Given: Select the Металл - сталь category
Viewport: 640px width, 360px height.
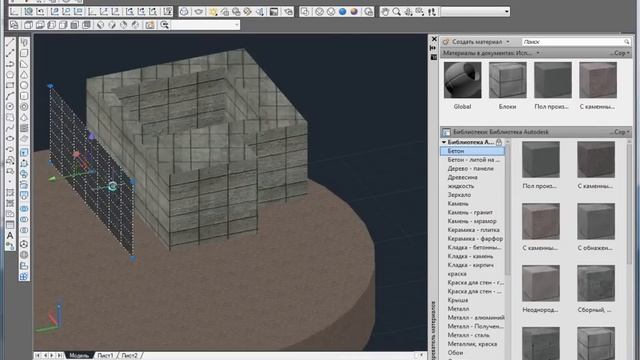Looking at the screenshot, I should coord(468,335).
